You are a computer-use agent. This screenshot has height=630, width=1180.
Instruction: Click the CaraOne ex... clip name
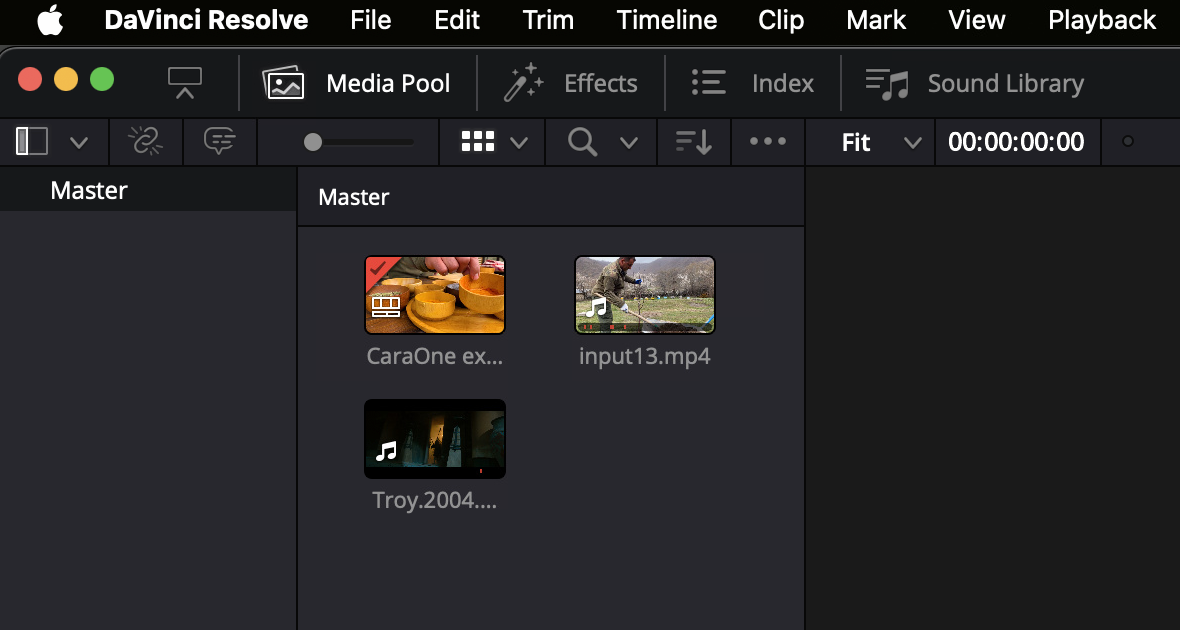(435, 355)
